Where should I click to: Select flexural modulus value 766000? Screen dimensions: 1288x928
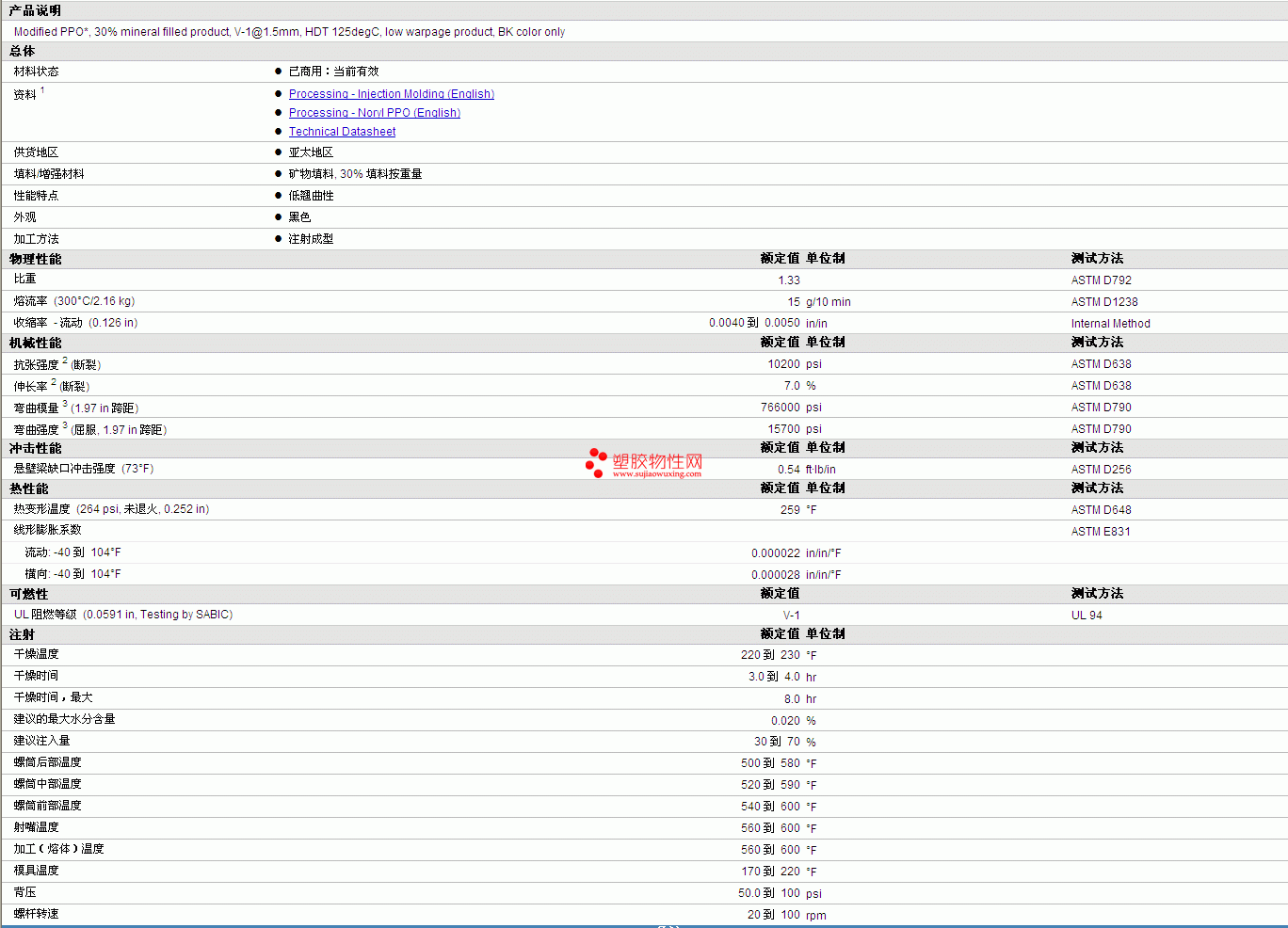(x=781, y=408)
